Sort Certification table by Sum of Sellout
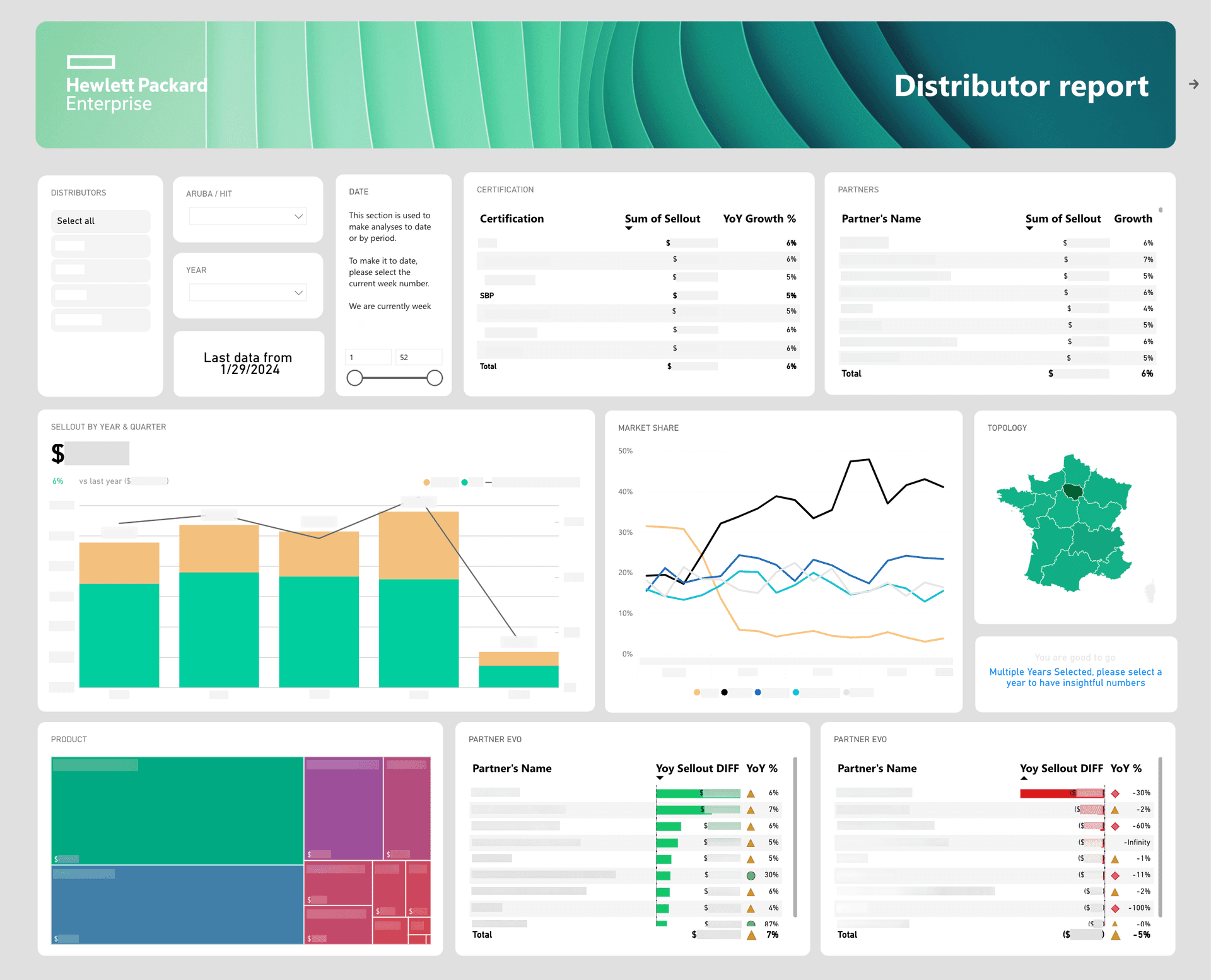1211x980 pixels. click(662, 219)
